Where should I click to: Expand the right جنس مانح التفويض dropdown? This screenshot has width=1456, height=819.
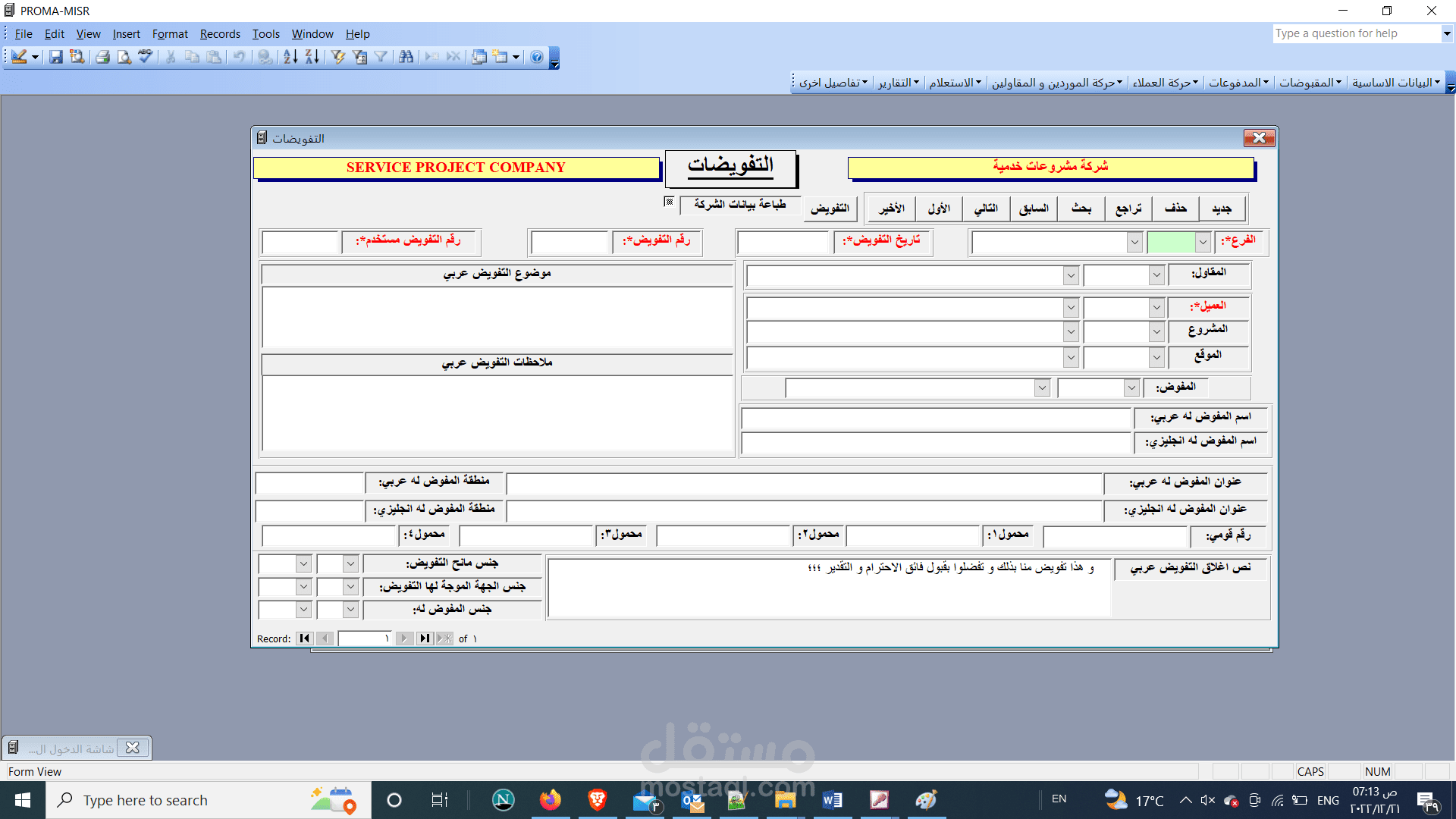pos(350,563)
